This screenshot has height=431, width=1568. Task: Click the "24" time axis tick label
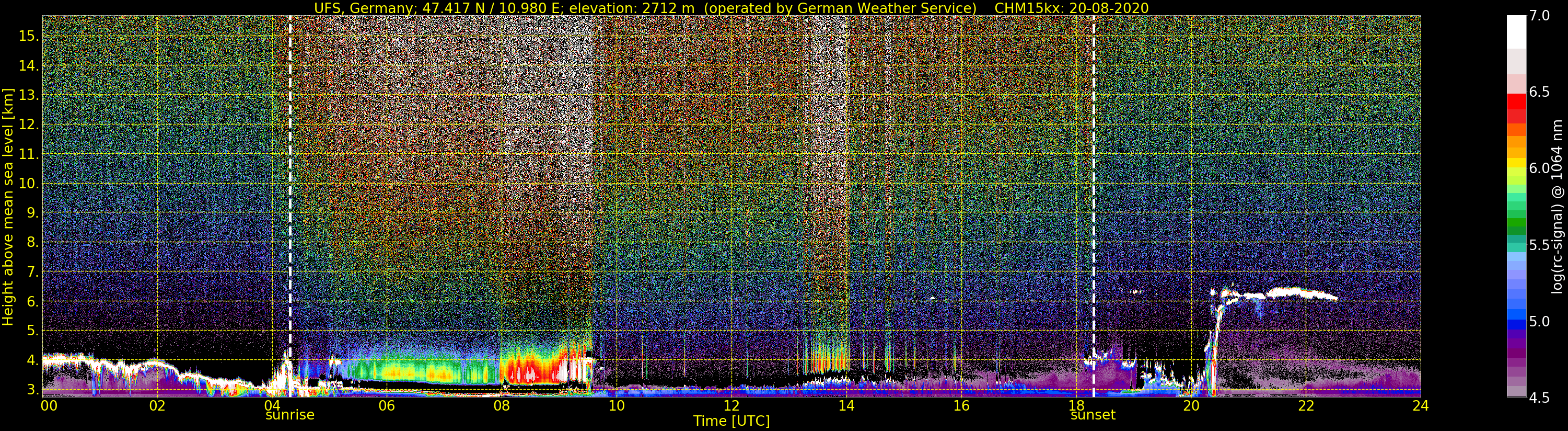pos(1420,405)
